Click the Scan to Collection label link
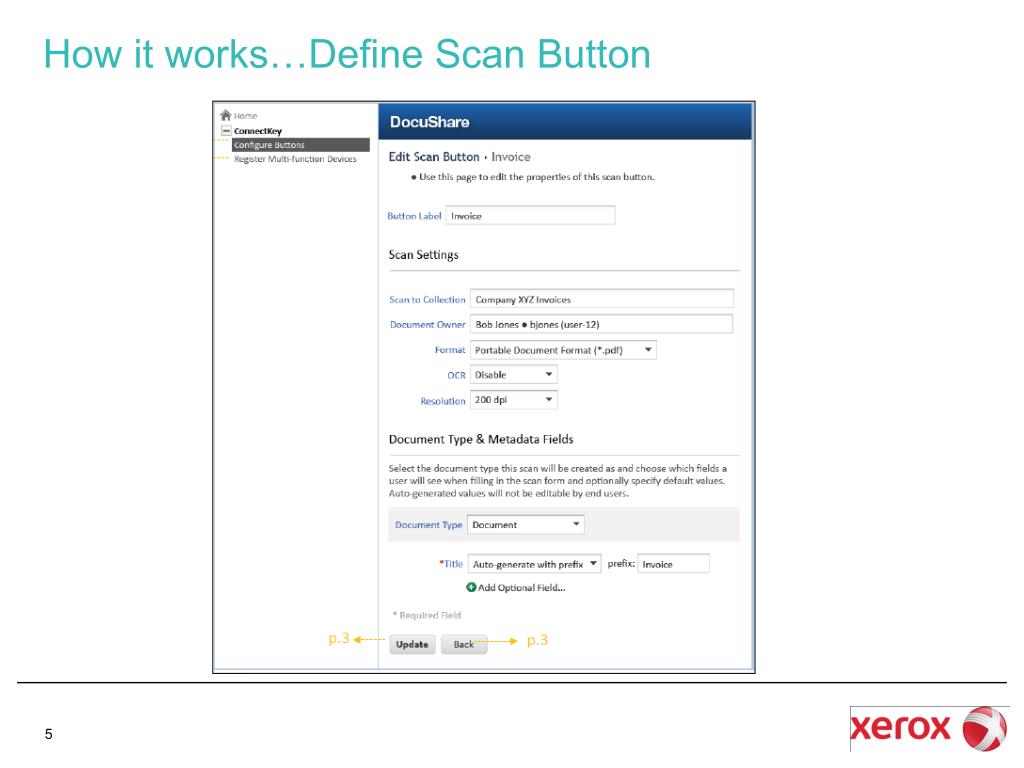Image resolution: width=1024 pixels, height=768 pixels. [427, 300]
